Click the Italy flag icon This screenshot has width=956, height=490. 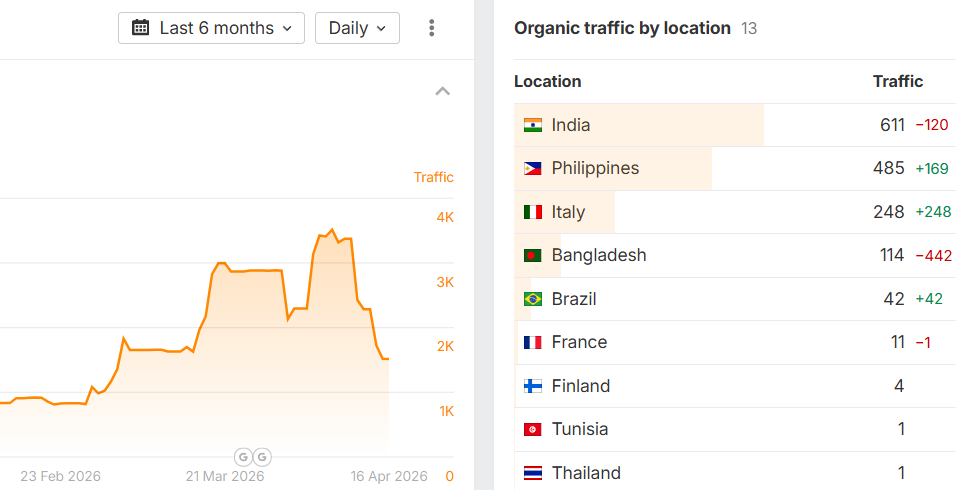pos(533,212)
